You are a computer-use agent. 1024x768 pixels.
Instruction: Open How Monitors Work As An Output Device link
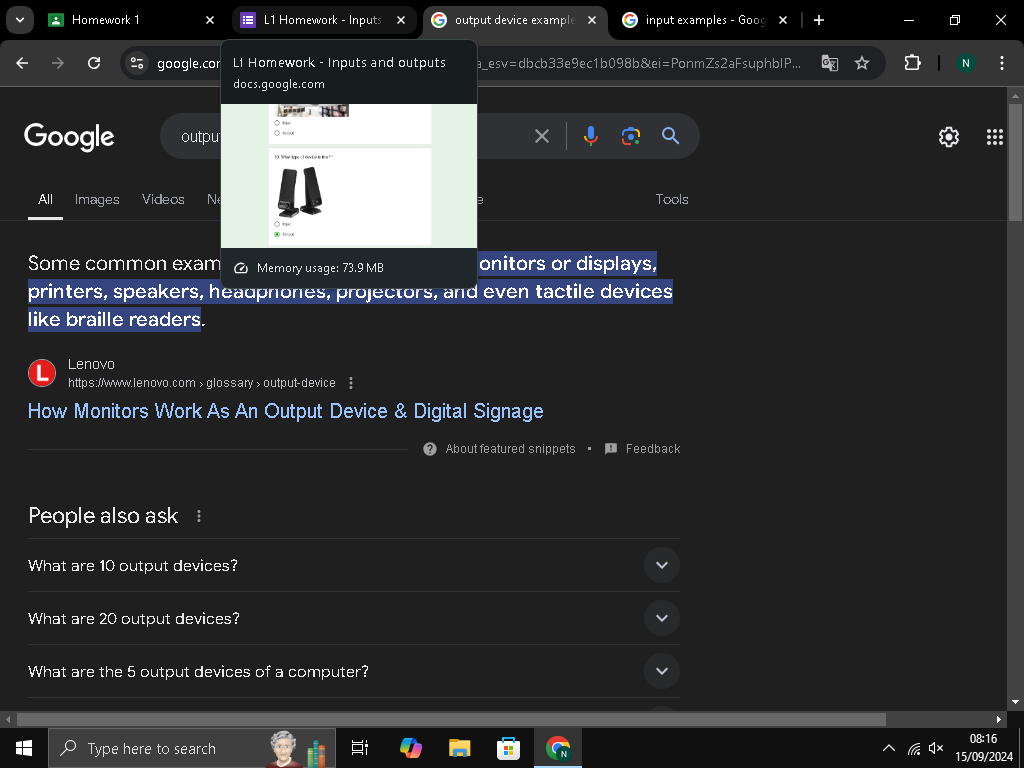coord(285,411)
